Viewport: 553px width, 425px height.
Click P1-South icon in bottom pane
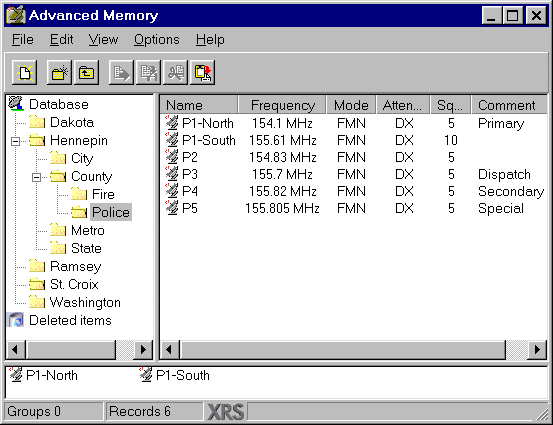tap(146, 375)
